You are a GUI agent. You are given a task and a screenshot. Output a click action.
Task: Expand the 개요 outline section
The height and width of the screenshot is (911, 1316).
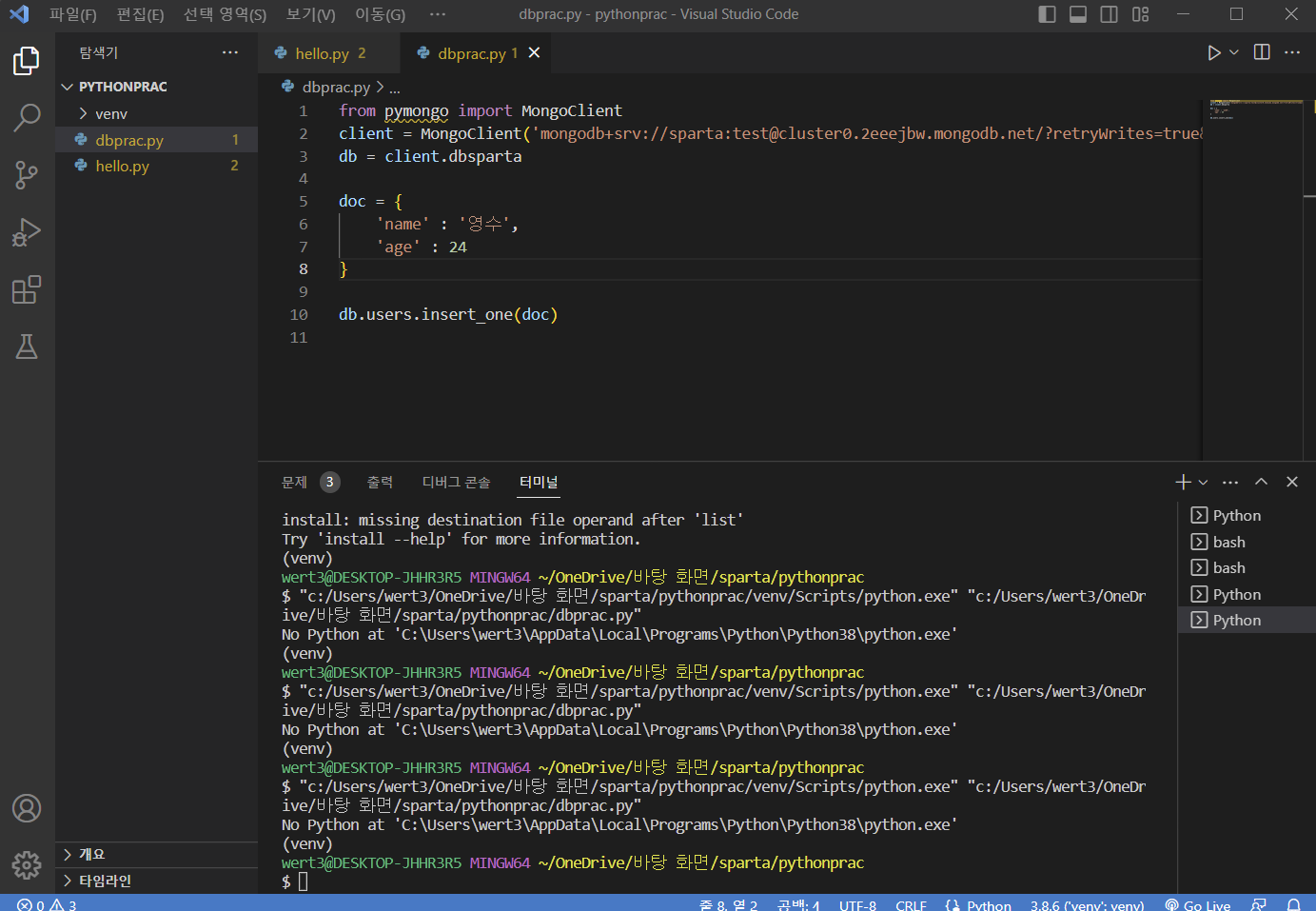pos(156,854)
